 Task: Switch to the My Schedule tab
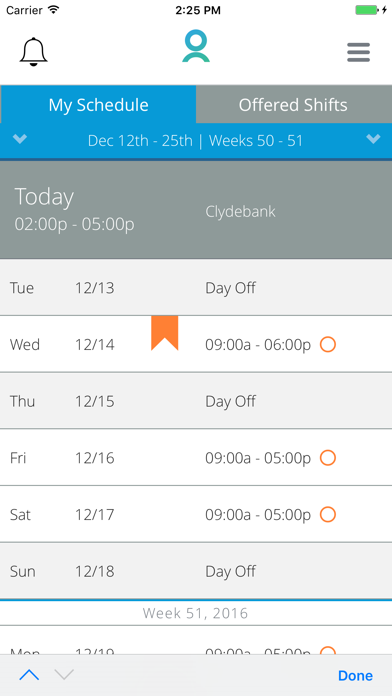[98, 104]
